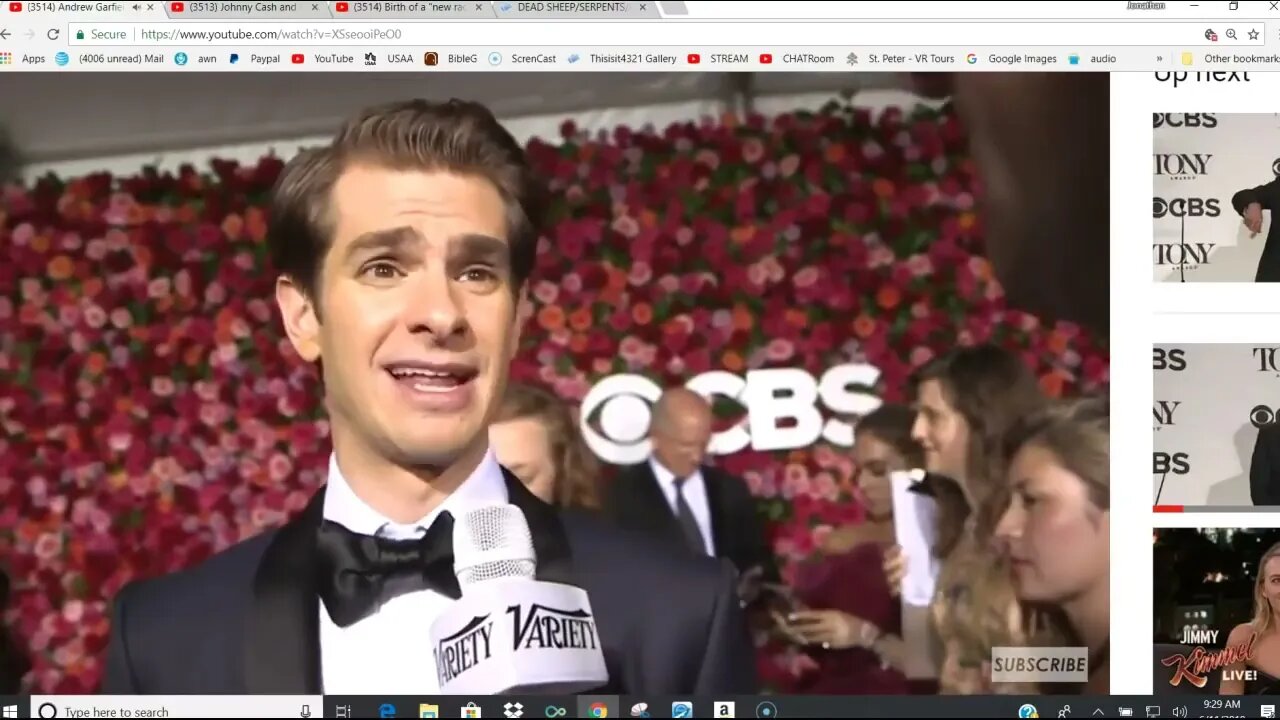Close the DEAD SHEEP/SERPENTS tab
Viewport: 1280px width, 720px height.
644,8
